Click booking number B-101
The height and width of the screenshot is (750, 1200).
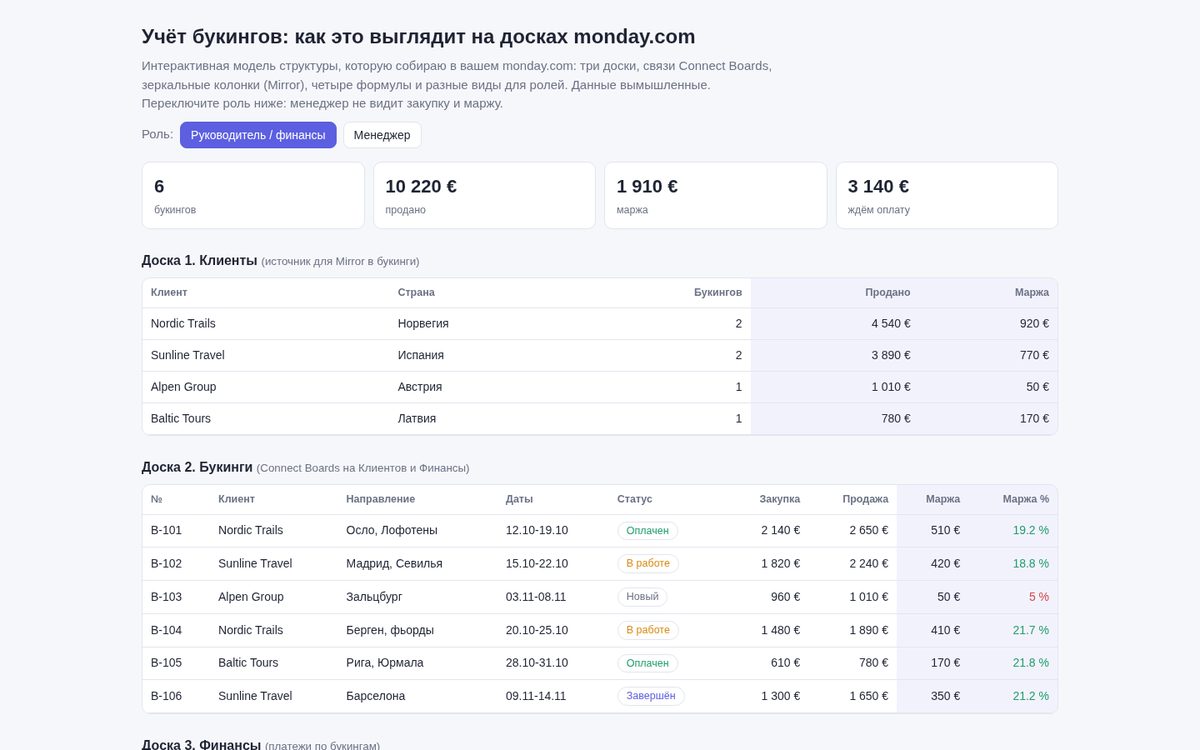coord(166,531)
